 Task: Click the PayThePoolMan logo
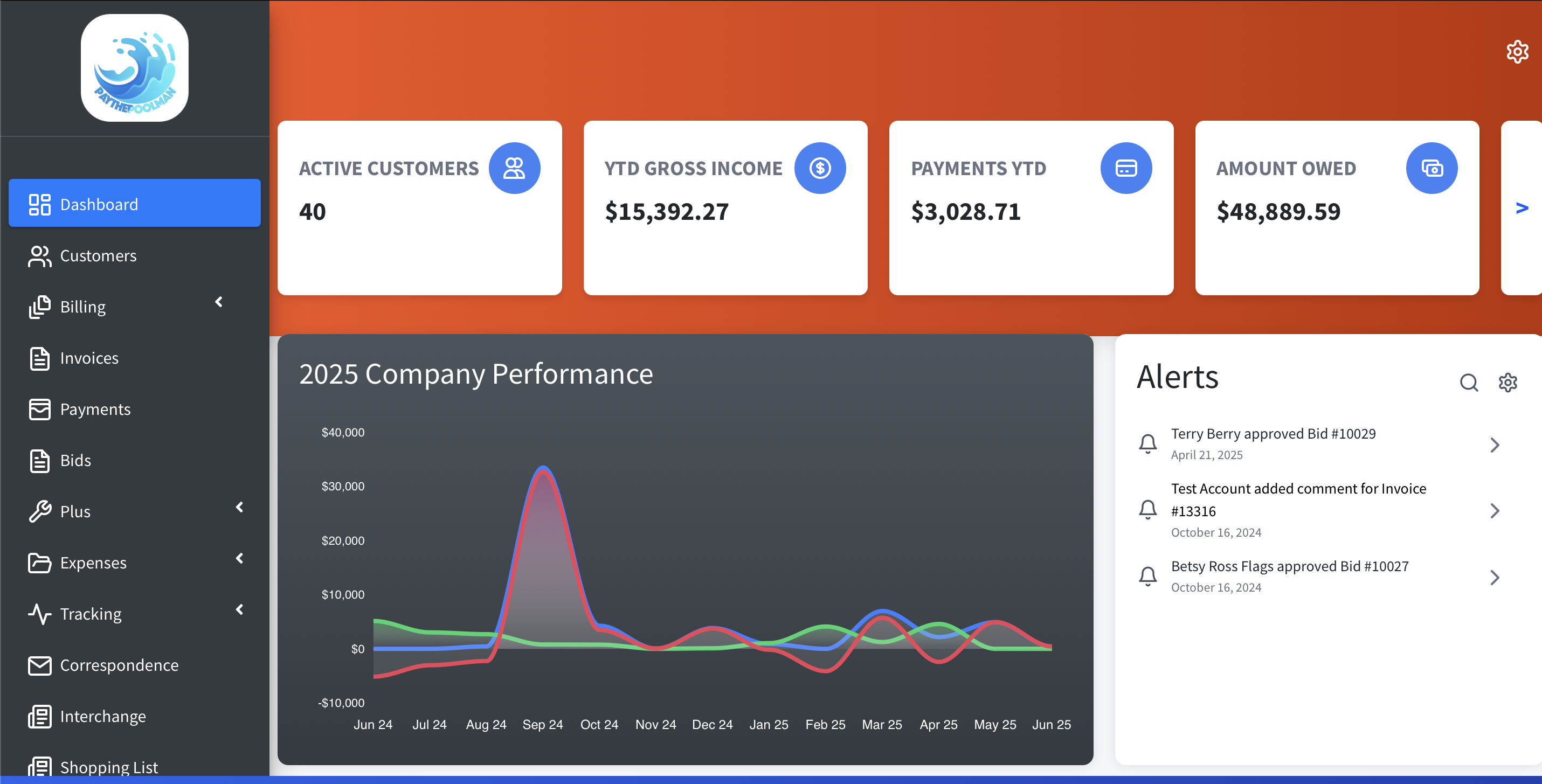[135, 68]
